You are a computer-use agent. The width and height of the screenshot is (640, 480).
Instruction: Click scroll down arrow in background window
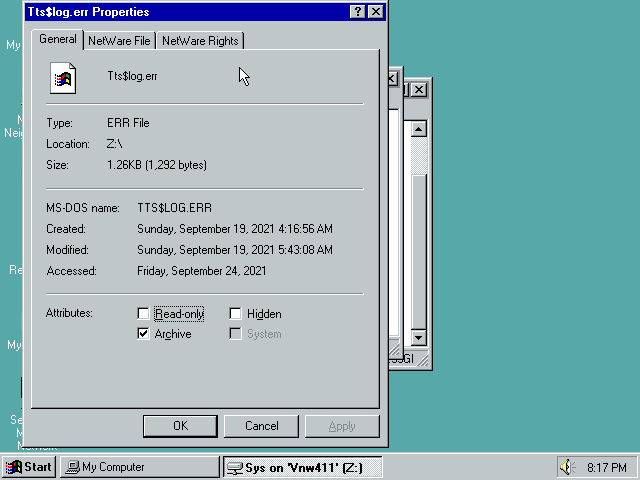coord(419,338)
